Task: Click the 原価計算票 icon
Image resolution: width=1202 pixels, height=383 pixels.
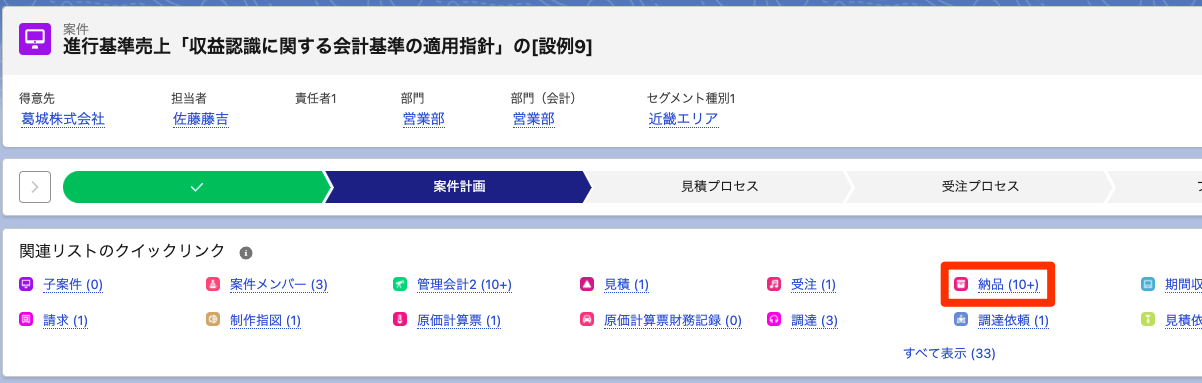Action: coord(399,320)
